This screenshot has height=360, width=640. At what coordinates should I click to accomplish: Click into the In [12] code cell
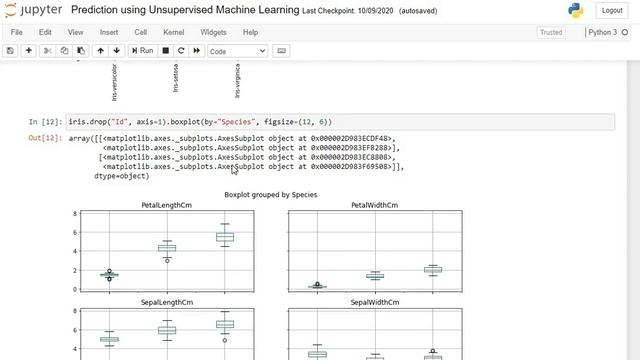click(x=340, y=122)
